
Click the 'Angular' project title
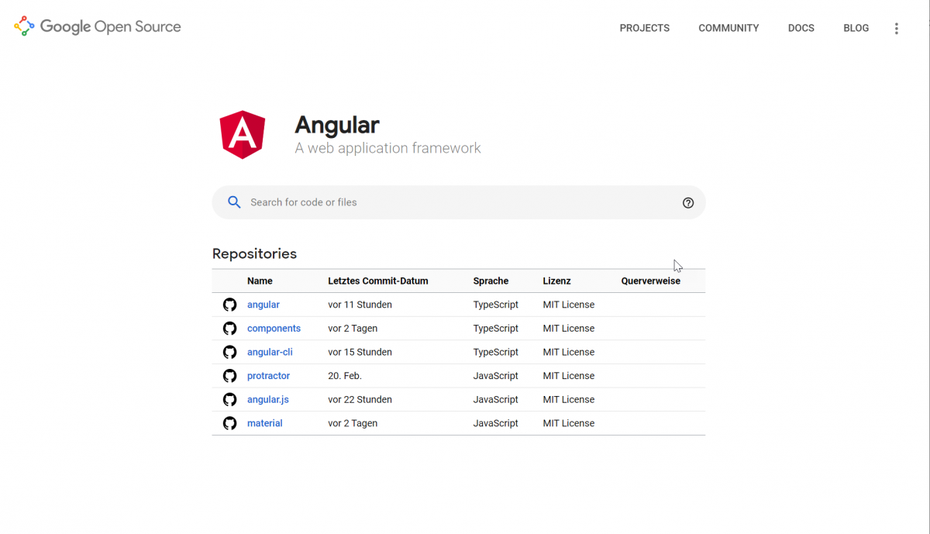[337, 125]
